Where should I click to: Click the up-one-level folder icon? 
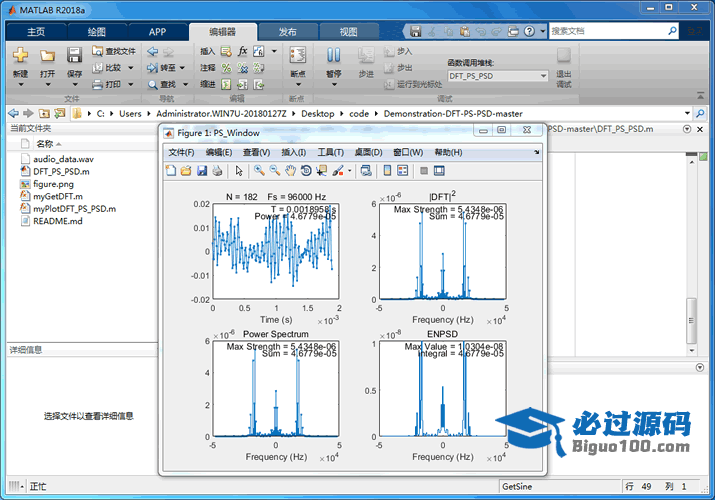(44, 113)
